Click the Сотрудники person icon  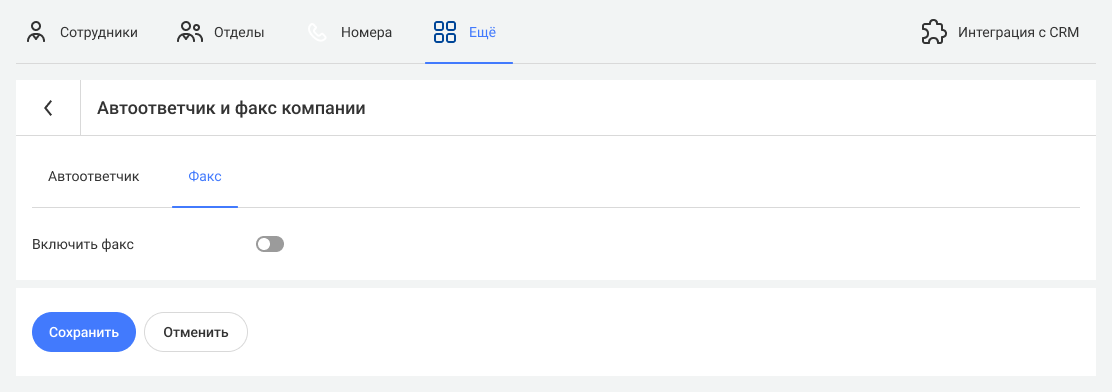[x=35, y=32]
